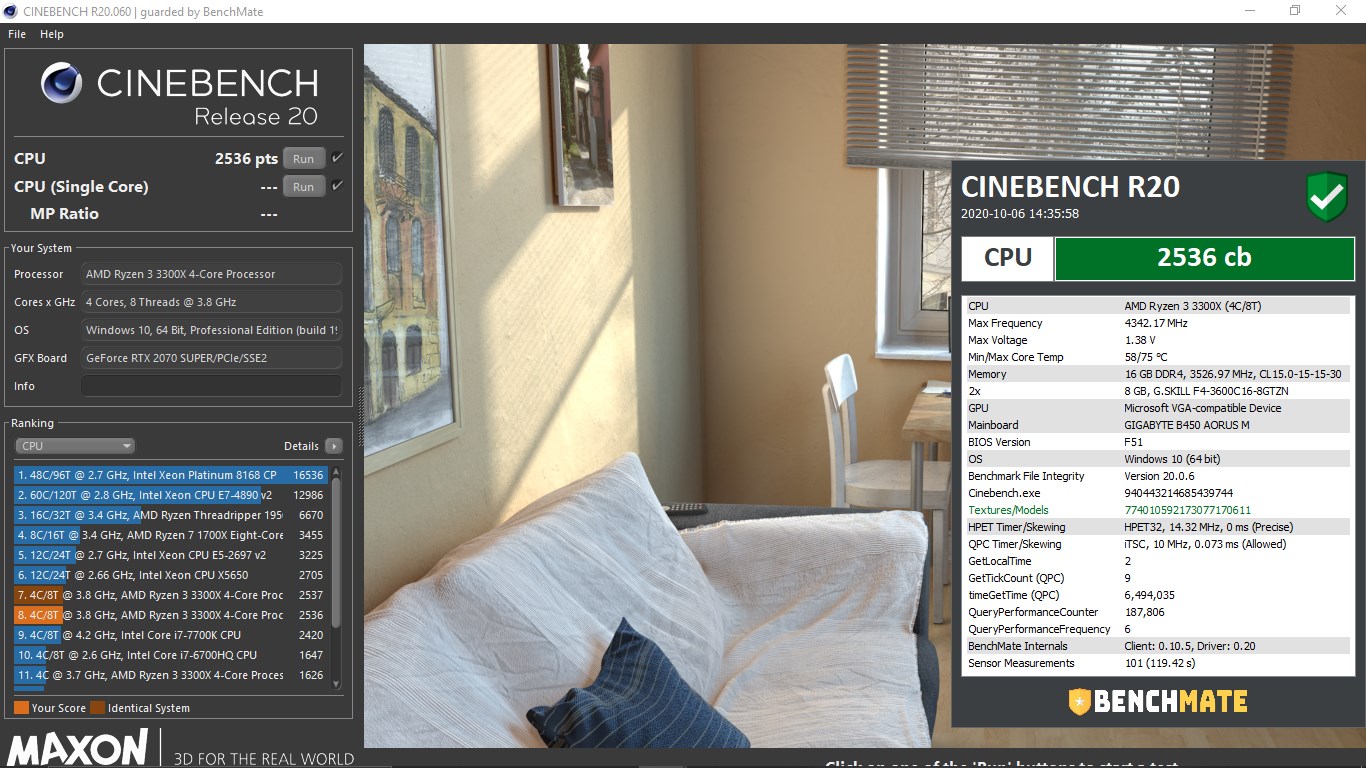Image resolution: width=1366 pixels, height=768 pixels.
Task: Click the QPC Timer/Skewing row
Action: click(1156, 544)
